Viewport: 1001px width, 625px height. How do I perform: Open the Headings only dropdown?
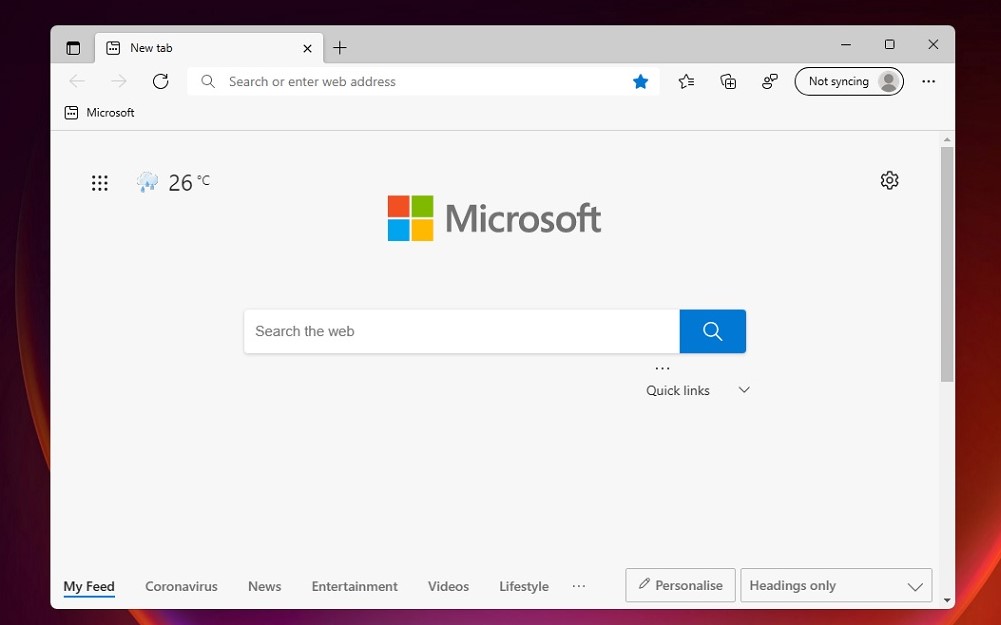coord(836,585)
